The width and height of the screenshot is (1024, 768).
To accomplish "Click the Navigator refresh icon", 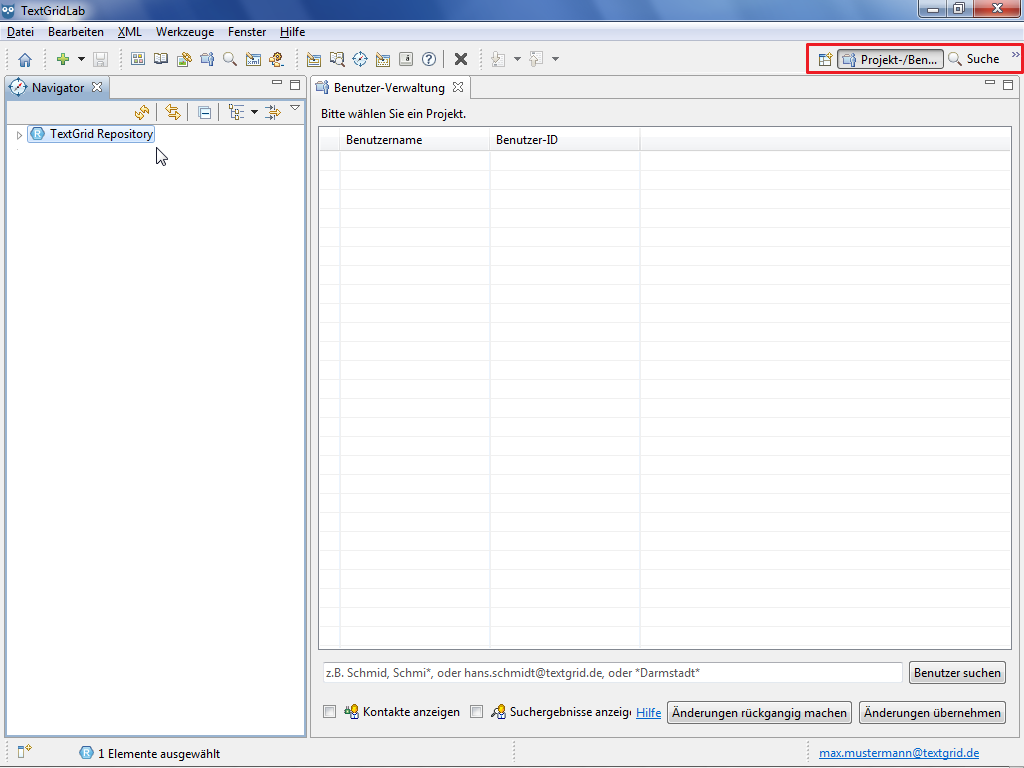I will click(x=142, y=113).
